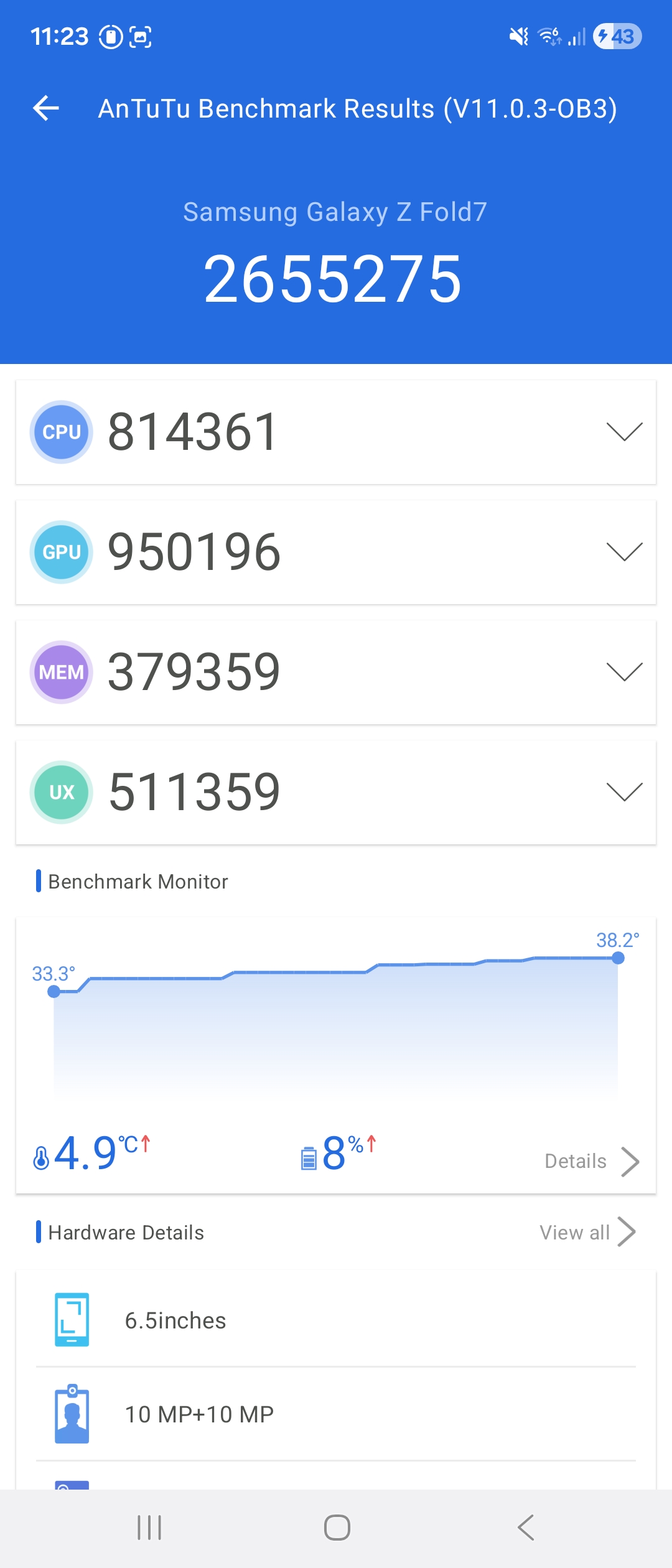This screenshot has width=672, height=1568.
Task: Tap the thermometer temperature icon
Action: (41, 1158)
